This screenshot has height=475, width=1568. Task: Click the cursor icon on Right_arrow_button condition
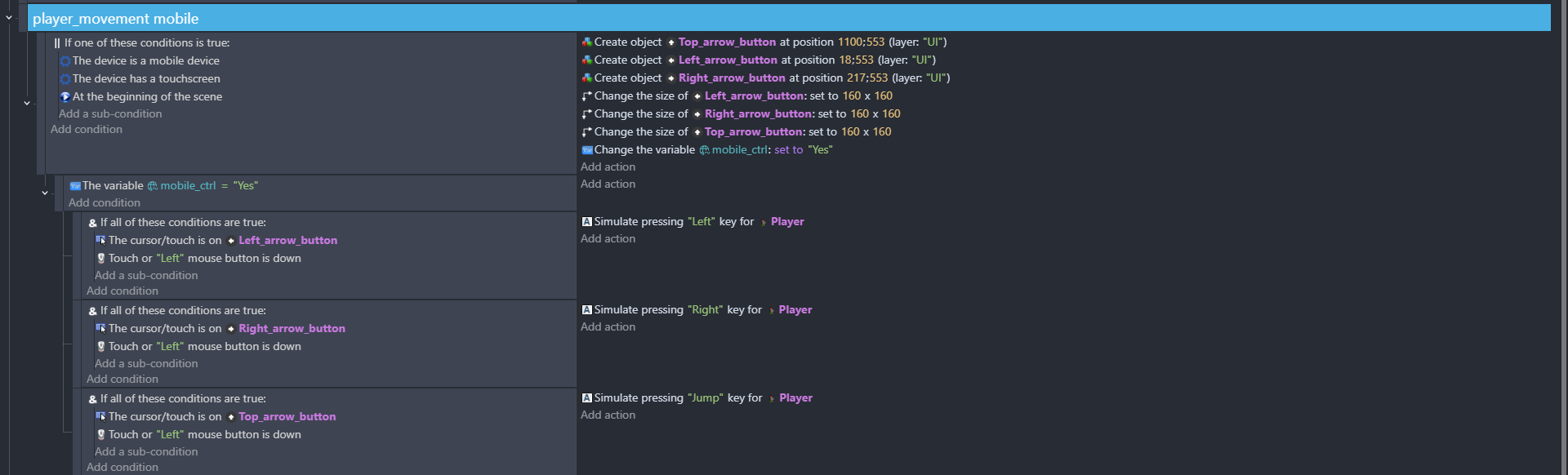[100, 329]
